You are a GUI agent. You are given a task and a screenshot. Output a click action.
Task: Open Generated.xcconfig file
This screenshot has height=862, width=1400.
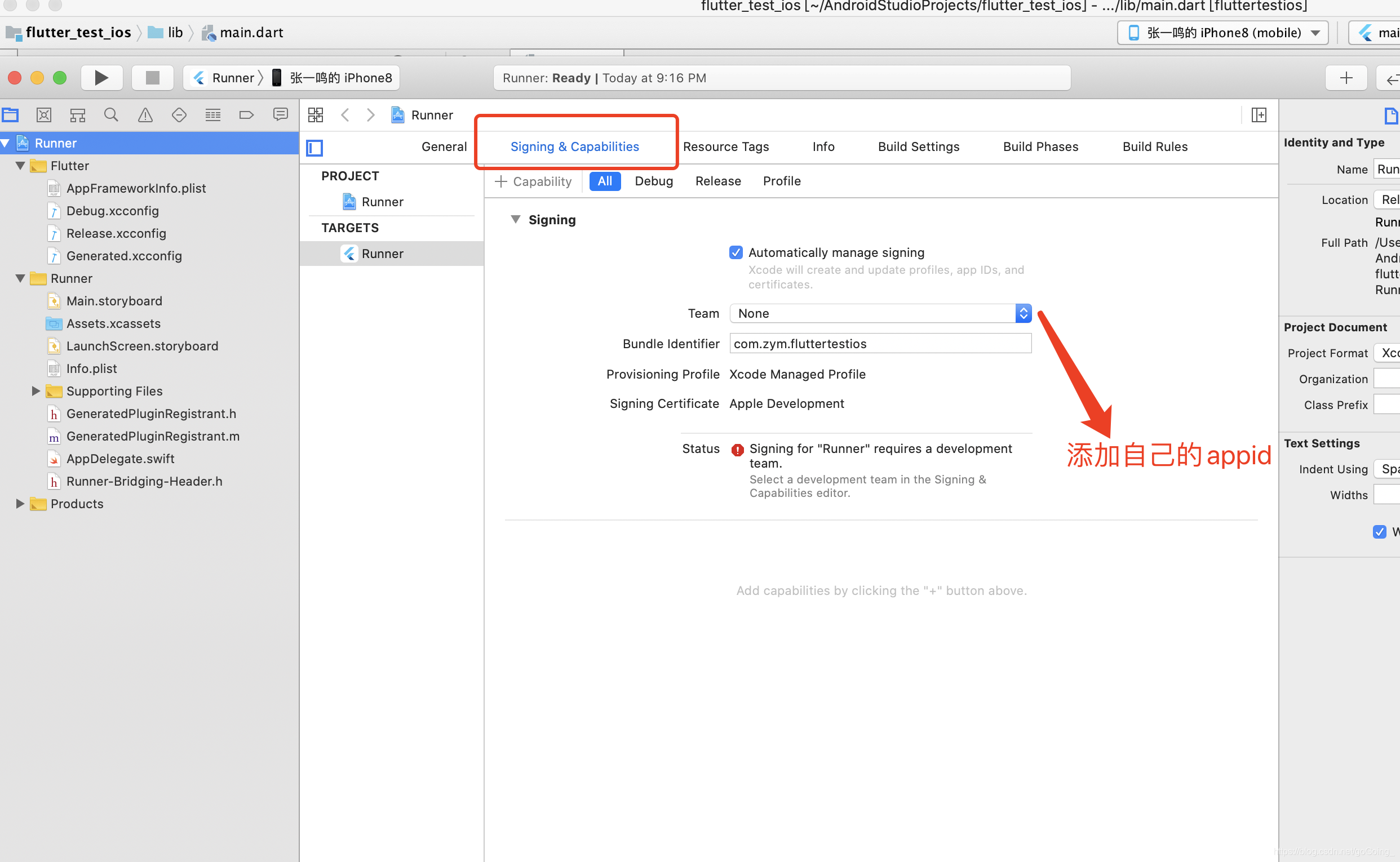click(125, 256)
